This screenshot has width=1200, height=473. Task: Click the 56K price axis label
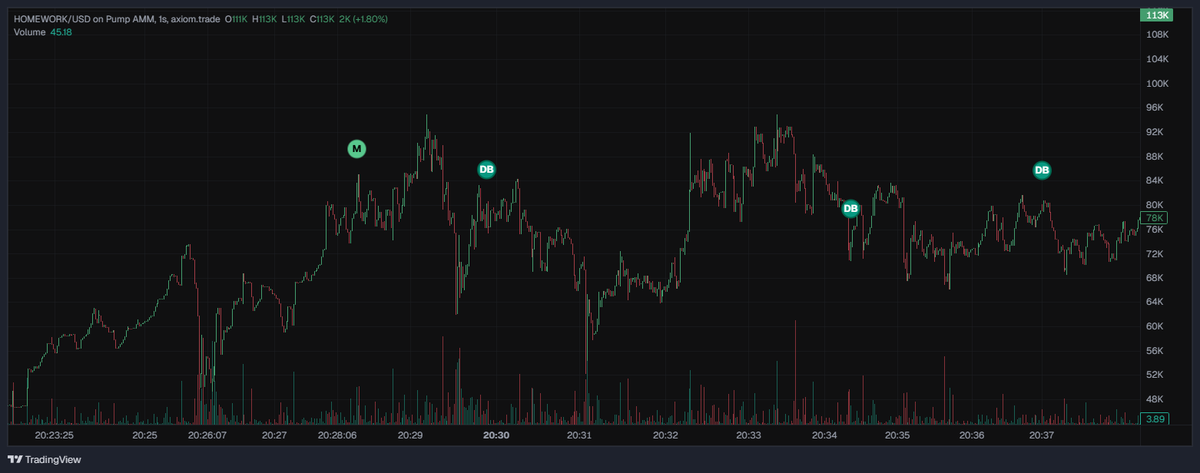(1157, 350)
